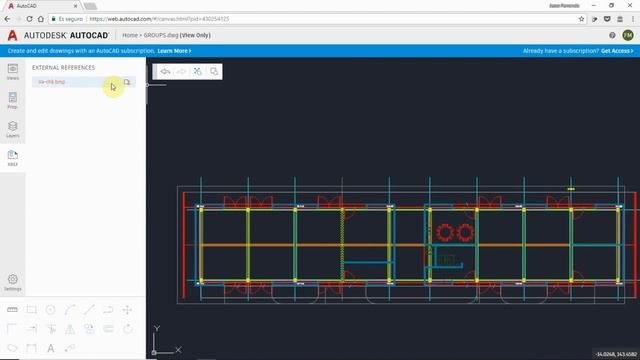Screen dimensions: 640x360
Task: Click the Learn More link in banner
Action: (x=174, y=51)
